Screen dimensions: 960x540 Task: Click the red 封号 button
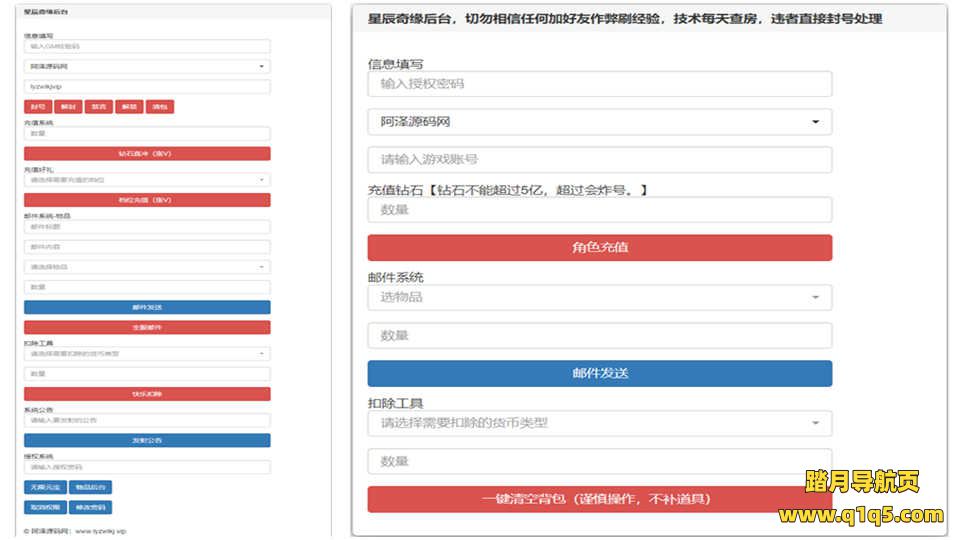coord(37,106)
